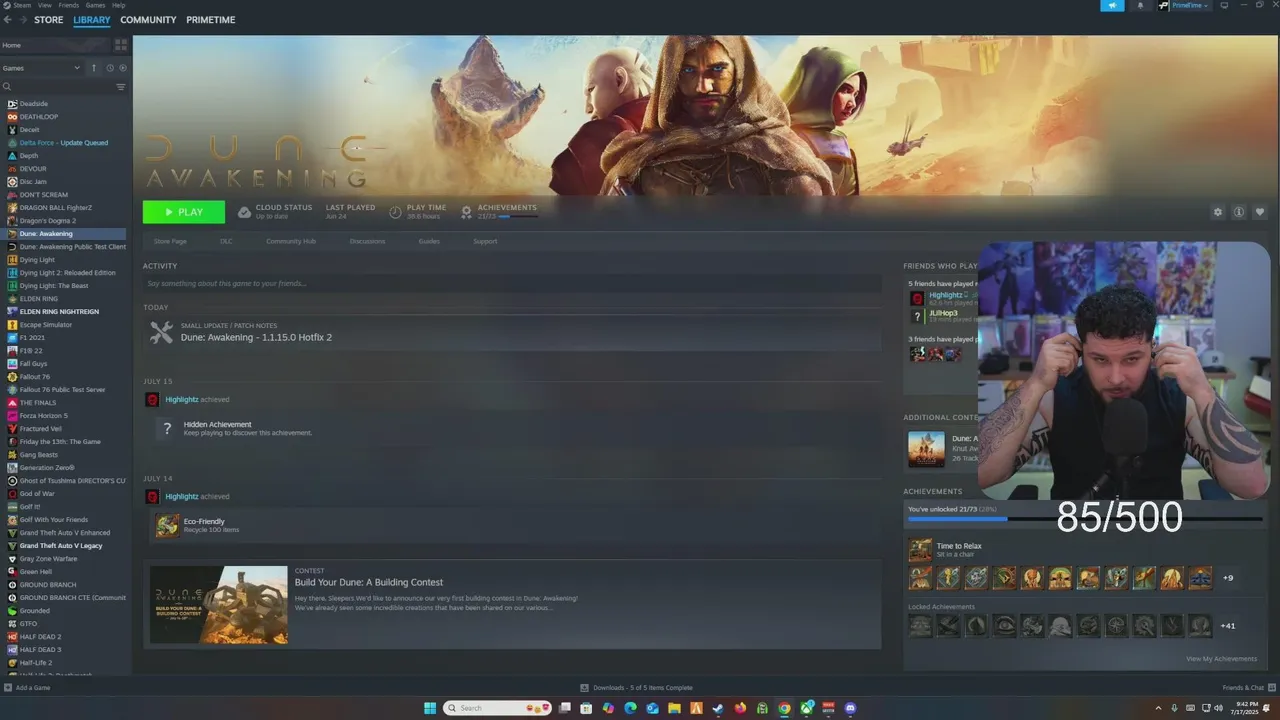The width and height of the screenshot is (1280, 720).
Task: Open the Dune soundtrack additional content thumbnail
Action: coord(926,449)
